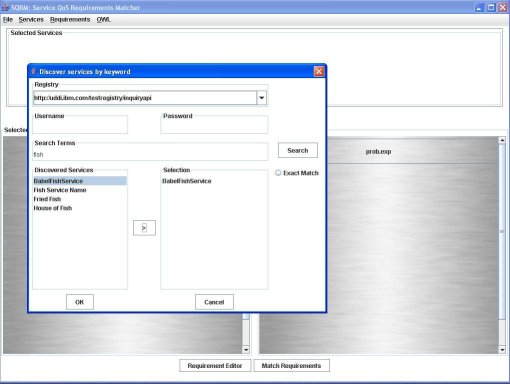Click Cancel in the discover dialog
The width and height of the screenshot is (510, 384).
(214, 302)
